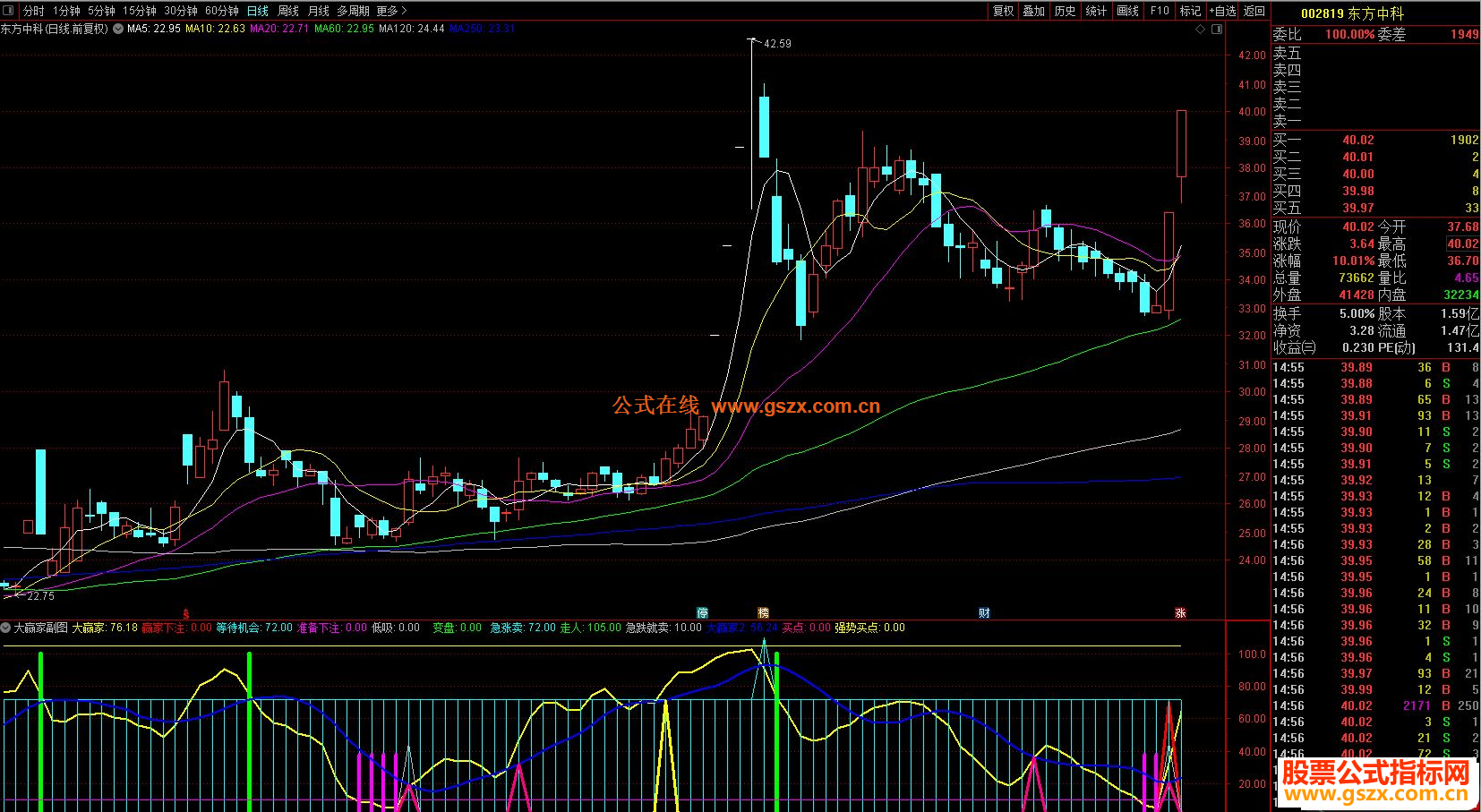The image size is (1481, 812).
Task: Click the 榜 ranking marker icon
Action: (764, 612)
